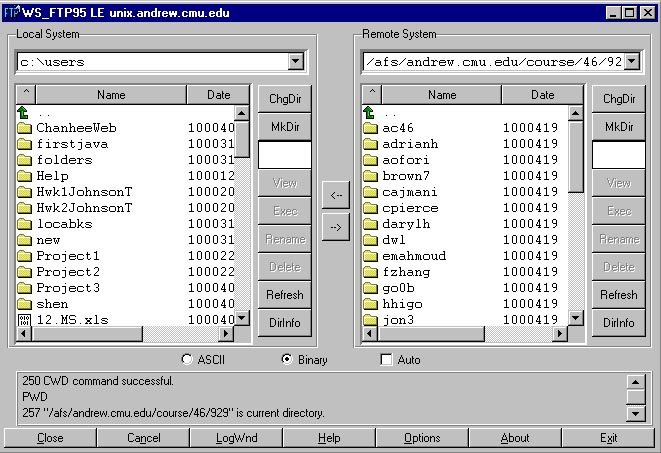
Task: Click local list vertical scroll down arrow
Action: pos(242,318)
